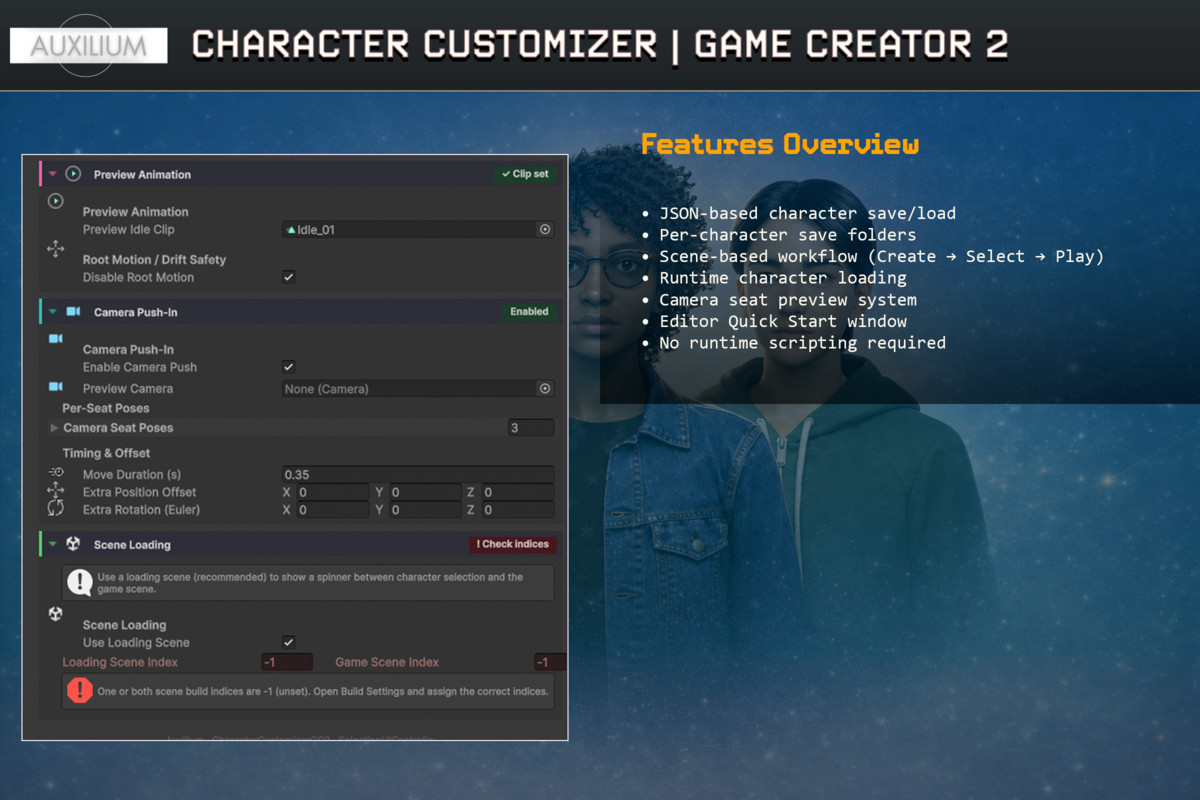The width and height of the screenshot is (1200, 800).
Task: Click the Unity cube icon in Scene Loading header
Action: coord(73,544)
